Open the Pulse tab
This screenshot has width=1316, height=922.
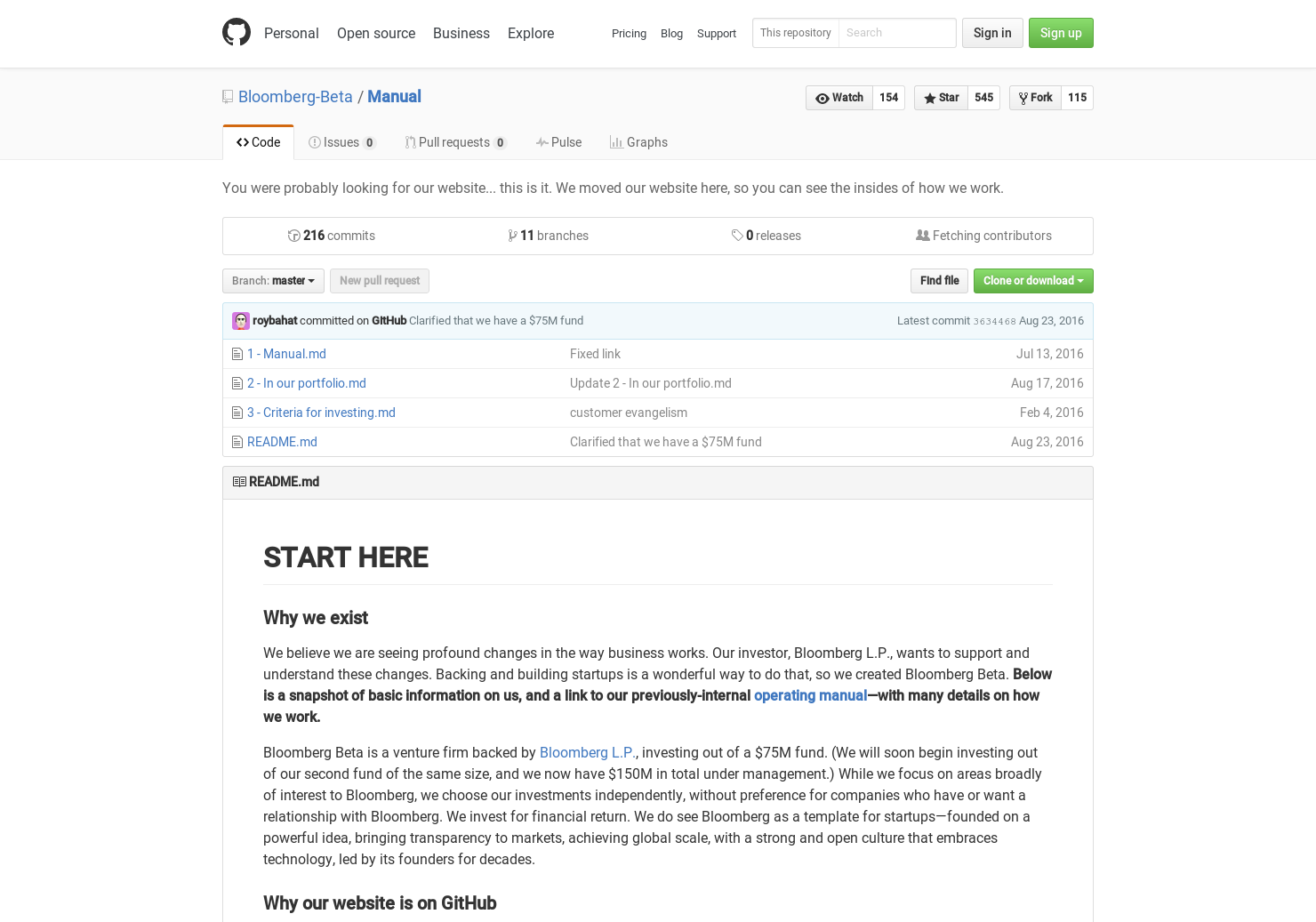(558, 142)
